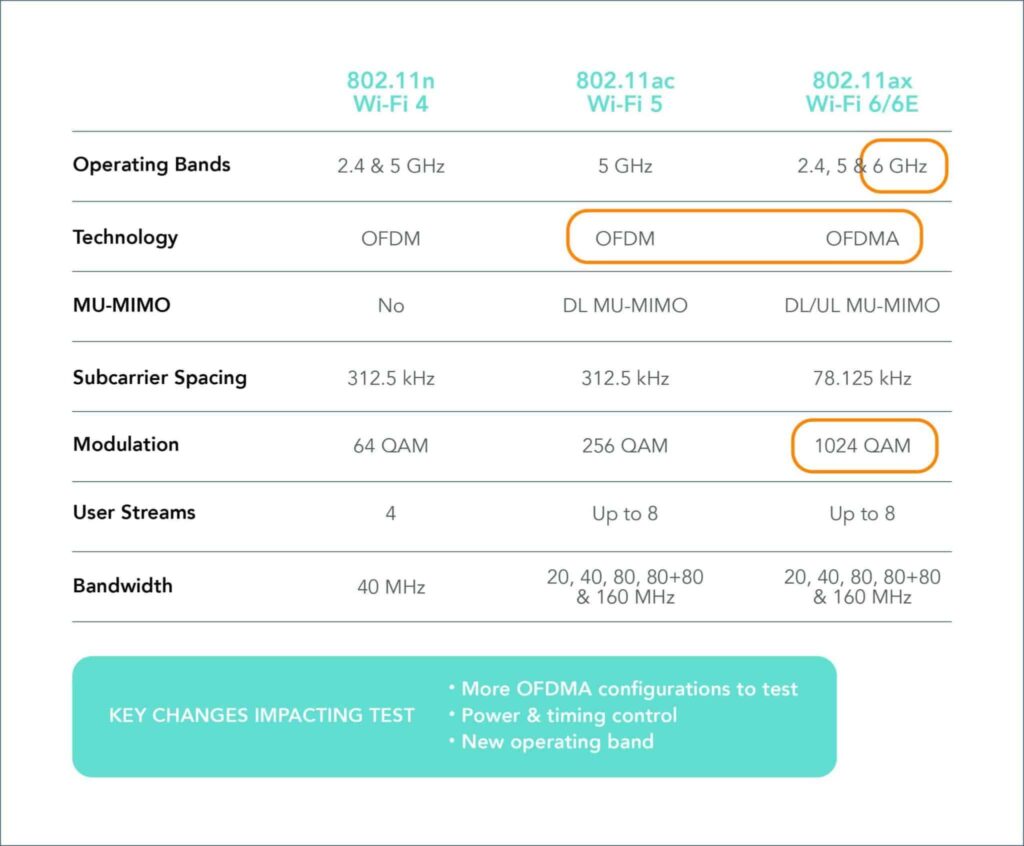
Task: Select the Subcarrier Spacing row label
Action: pyautogui.click(x=159, y=378)
